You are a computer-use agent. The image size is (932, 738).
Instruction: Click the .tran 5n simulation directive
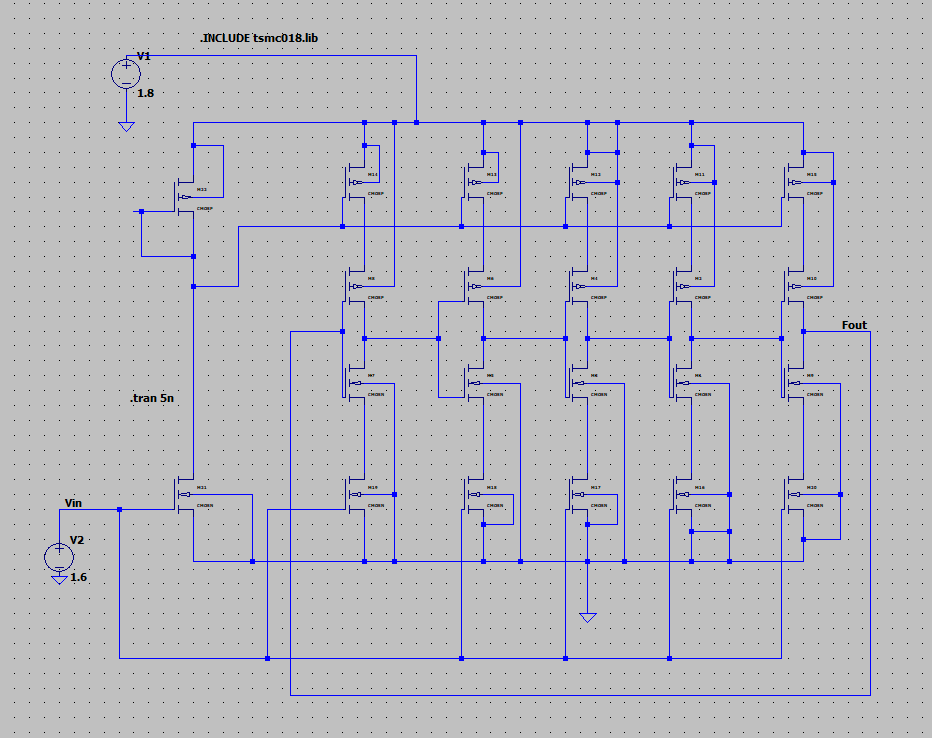coord(152,399)
